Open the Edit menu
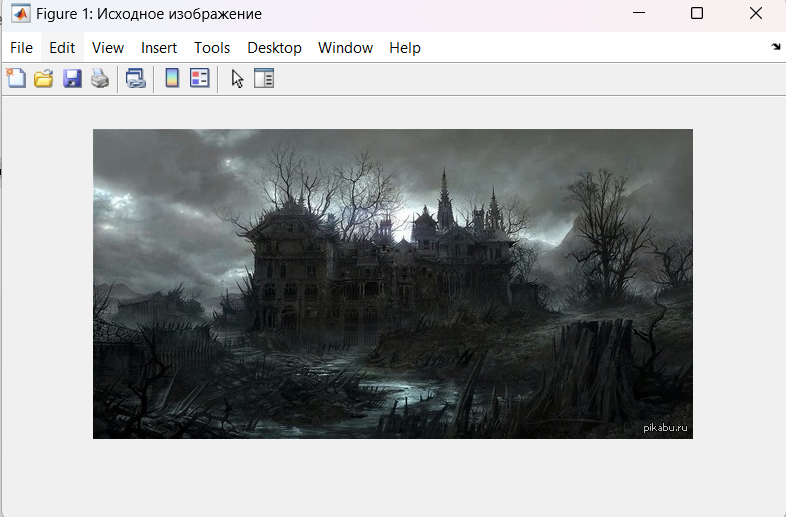The width and height of the screenshot is (786, 517). pos(62,48)
